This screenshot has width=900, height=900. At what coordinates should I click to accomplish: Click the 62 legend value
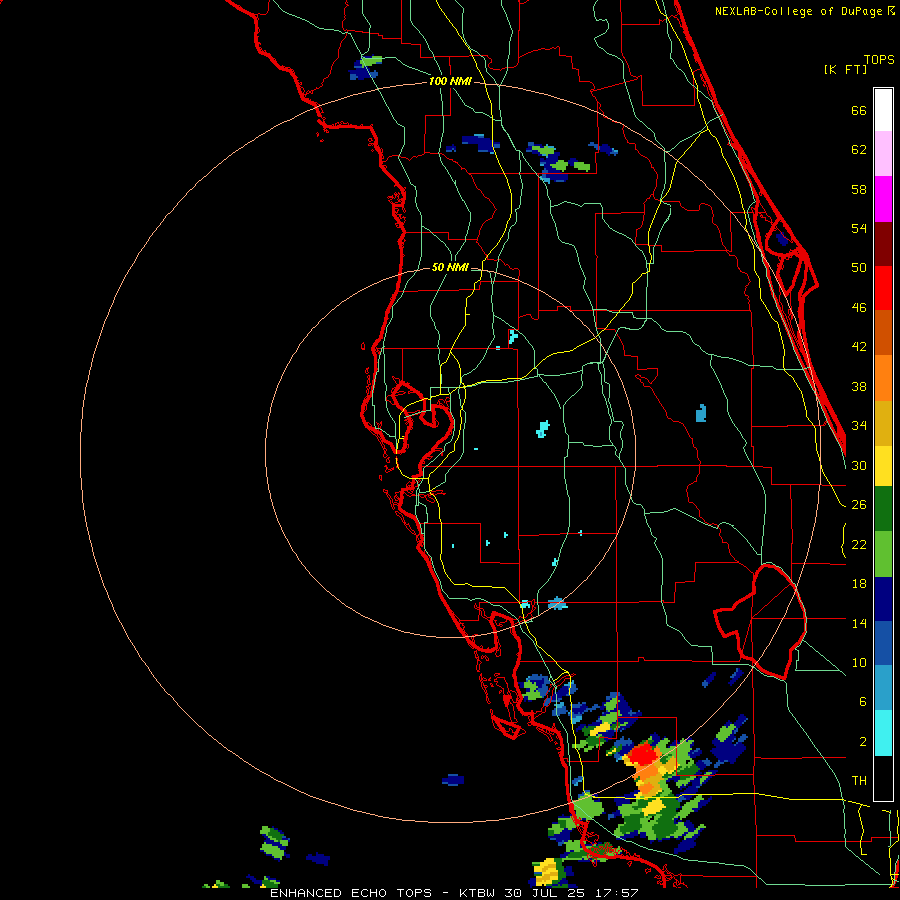click(859, 150)
